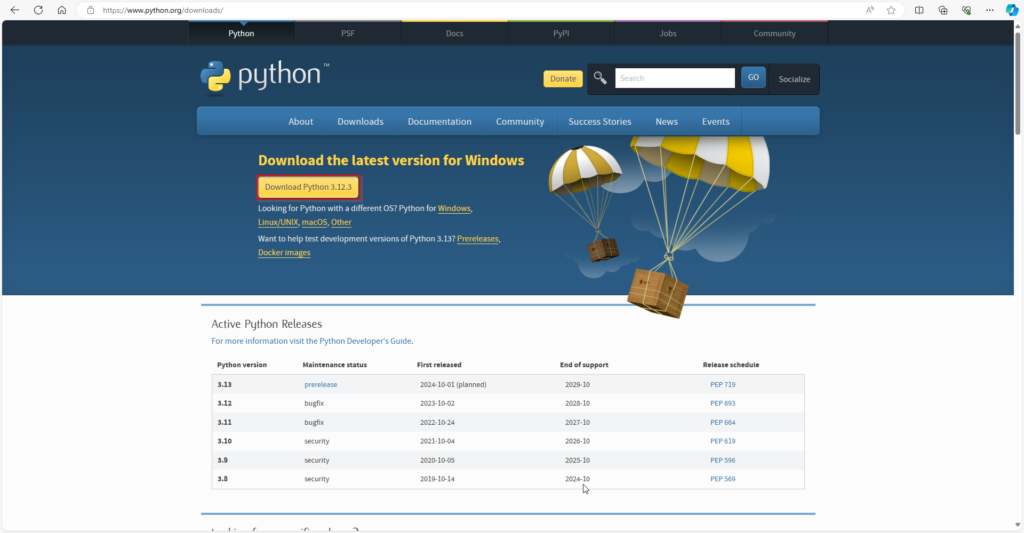1024x533 pixels.
Task: Open PEP 719 release schedule
Action: tap(723, 385)
